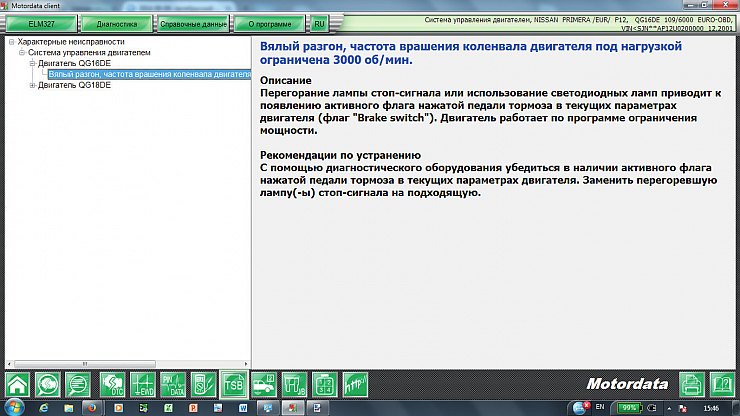
Task: Open Windows Explorer folder in taskbar
Action: 69,408
